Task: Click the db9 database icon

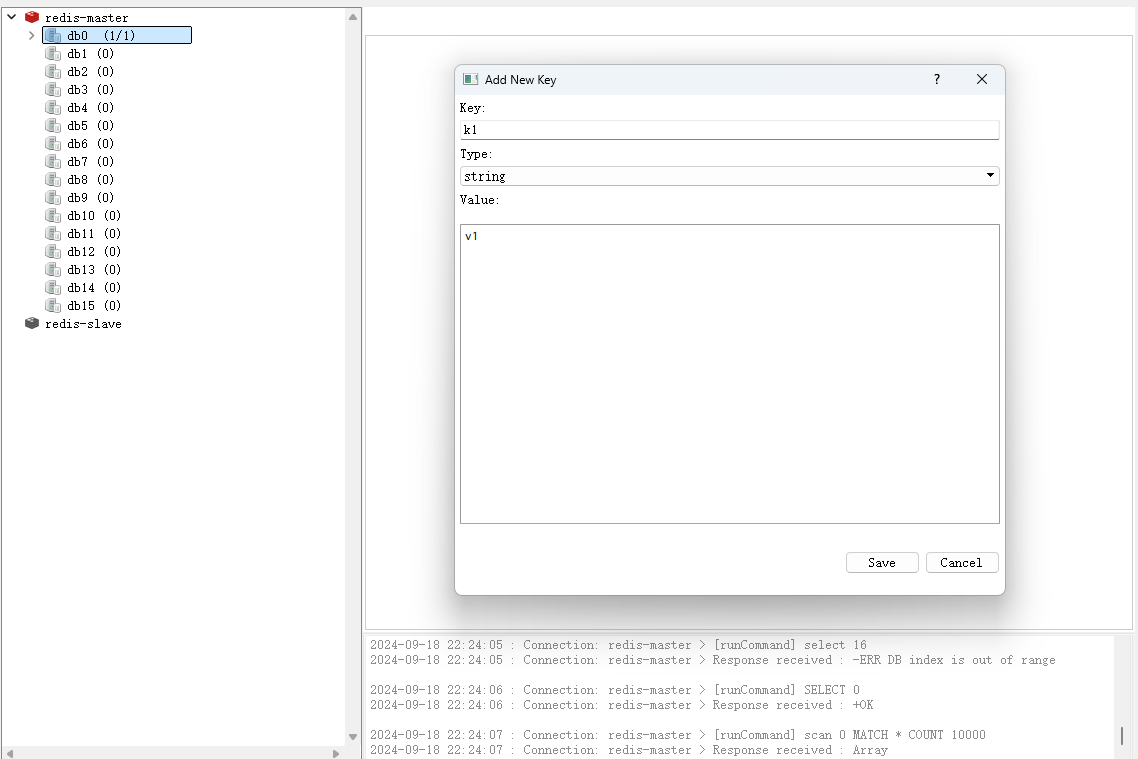Action: [x=53, y=197]
